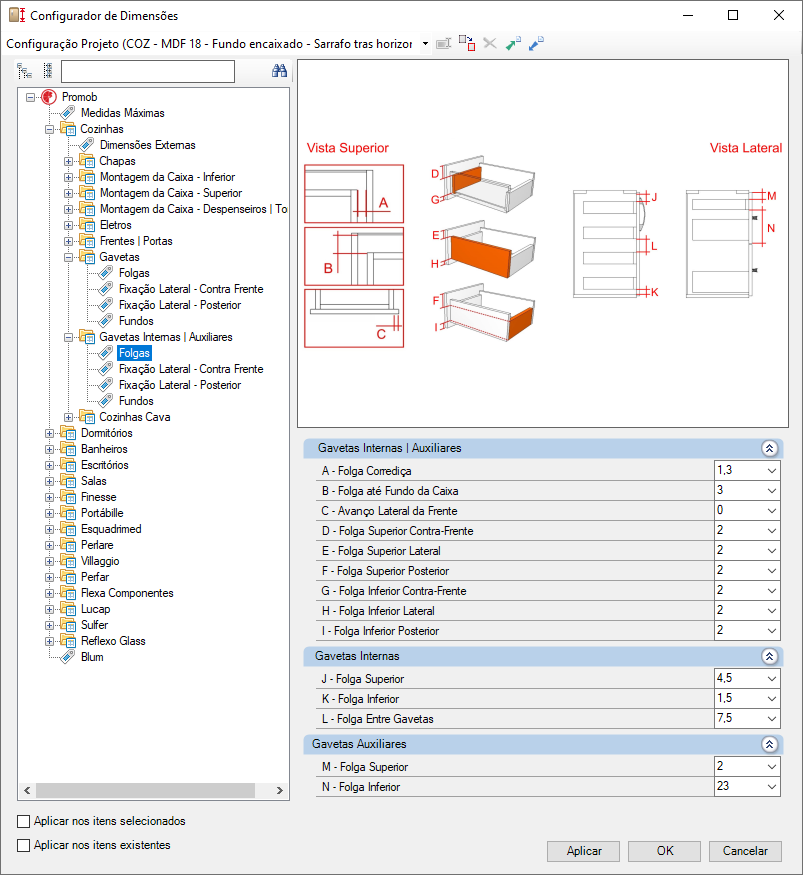Click the Dimensões Externas tag icon

tap(86, 145)
